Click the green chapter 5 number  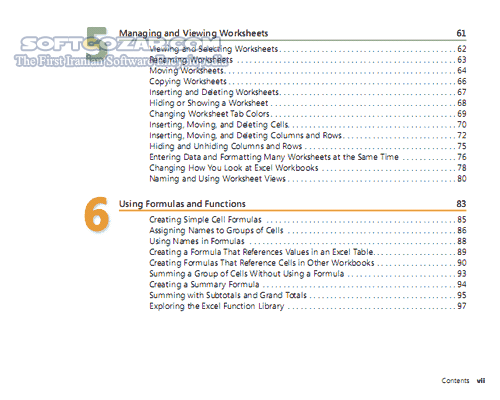tap(96, 42)
